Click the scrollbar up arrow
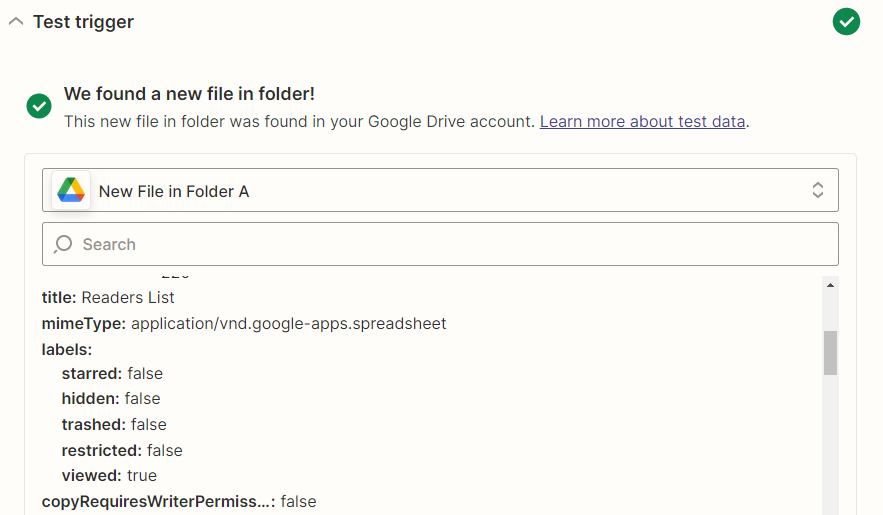883x515 pixels. coord(830,285)
